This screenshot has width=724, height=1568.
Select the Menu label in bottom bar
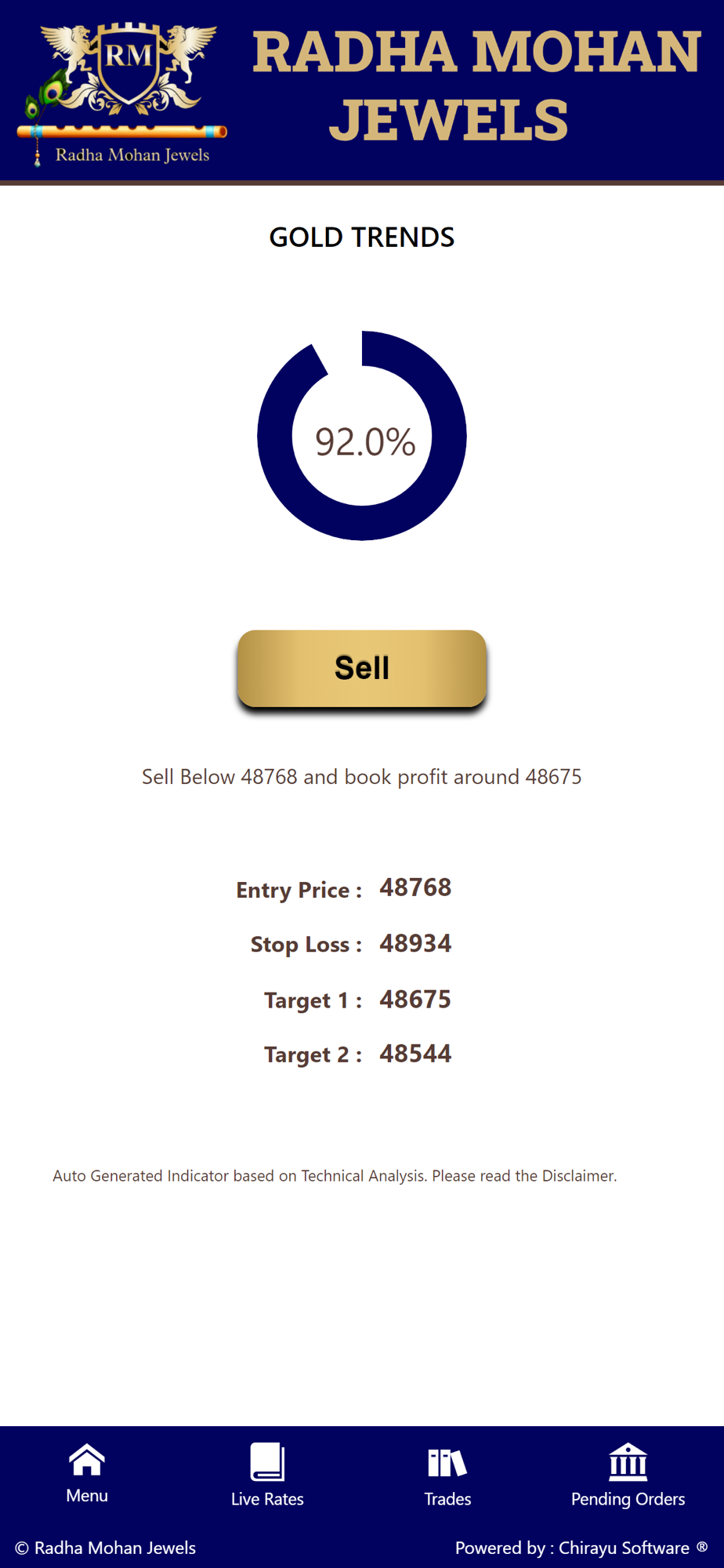click(87, 1495)
